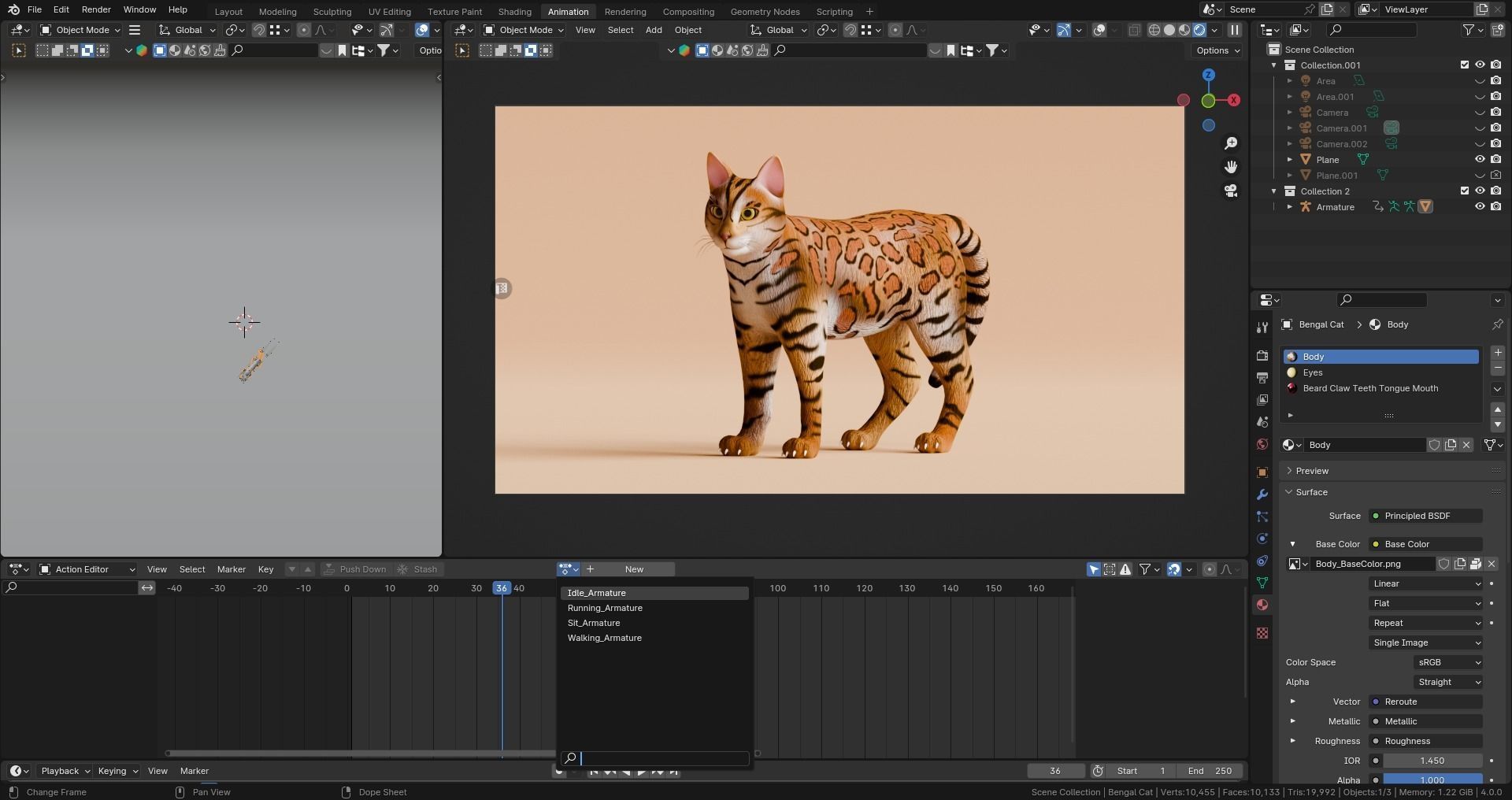Open the Output properties tab
The height and width of the screenshot is (800, 1512).
pyautogui.click(x=1262, y=378)
